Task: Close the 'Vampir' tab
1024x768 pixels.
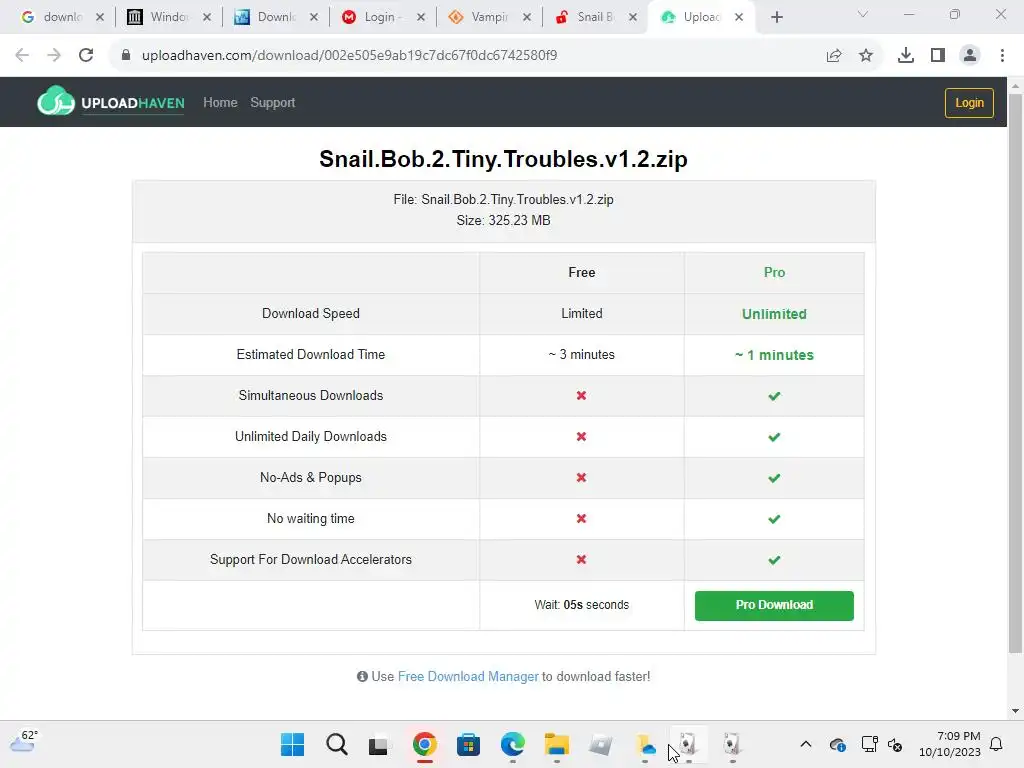Action: [527, 17]
